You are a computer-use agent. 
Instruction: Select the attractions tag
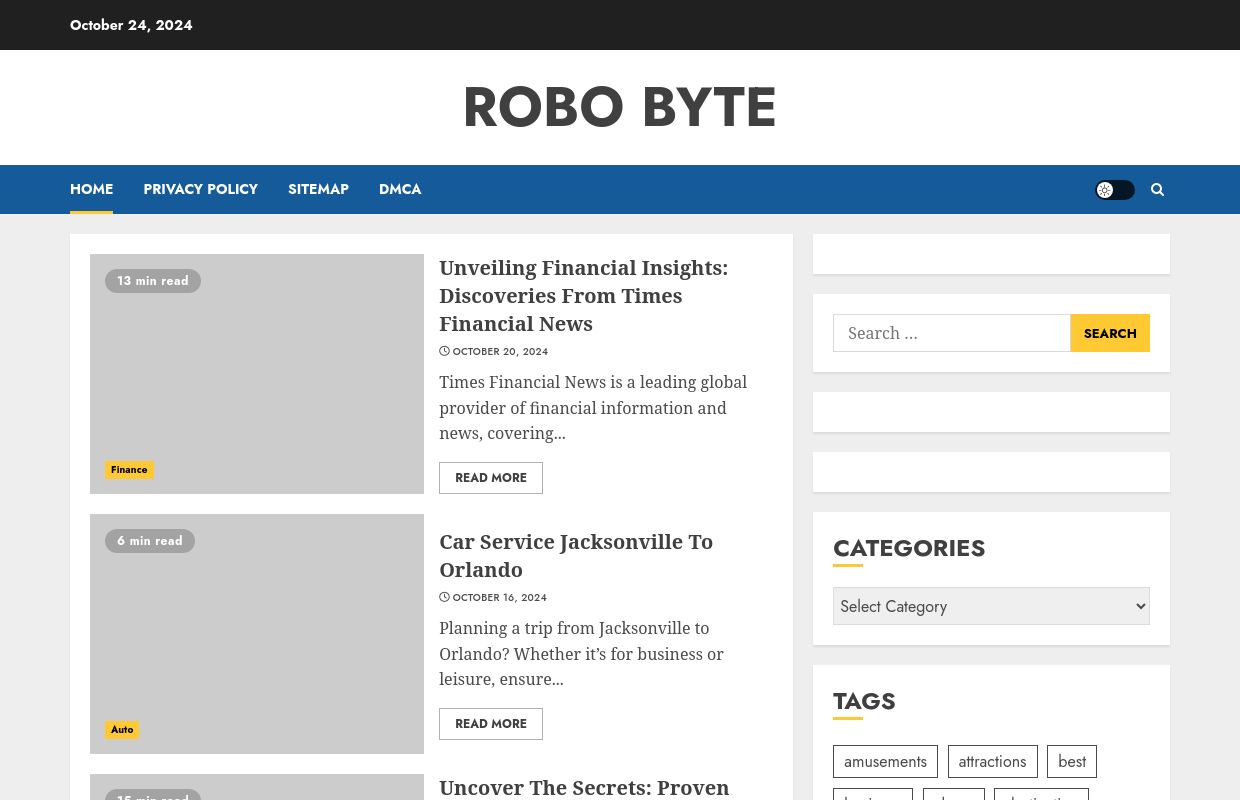[x=992, y=762]
